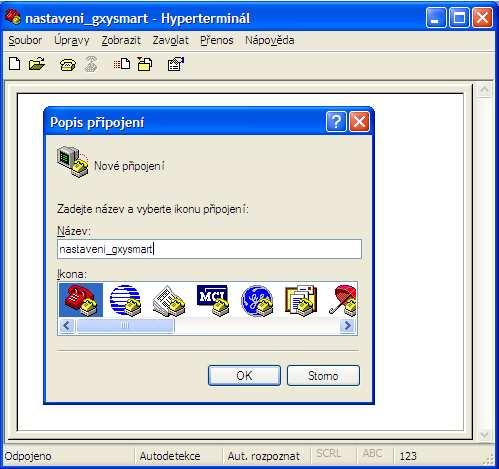Select the red telephone connection icon
Viewport: 499px width, 469px height.
(81, 300)
